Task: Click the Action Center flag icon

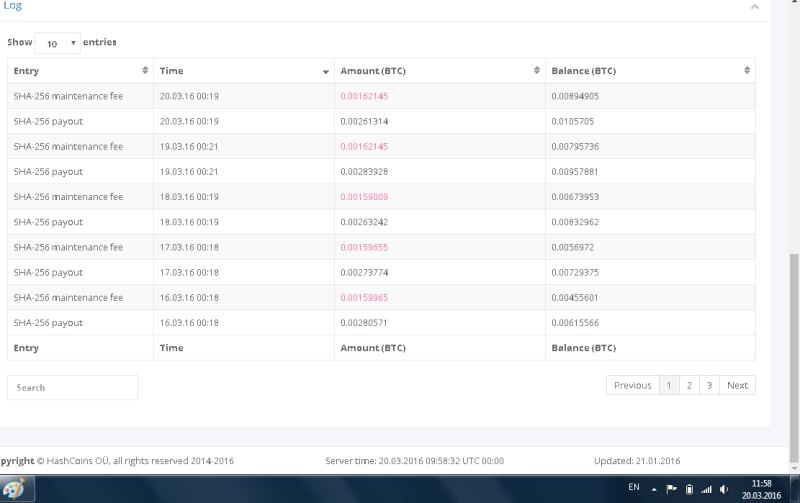Action: point(671,489)
